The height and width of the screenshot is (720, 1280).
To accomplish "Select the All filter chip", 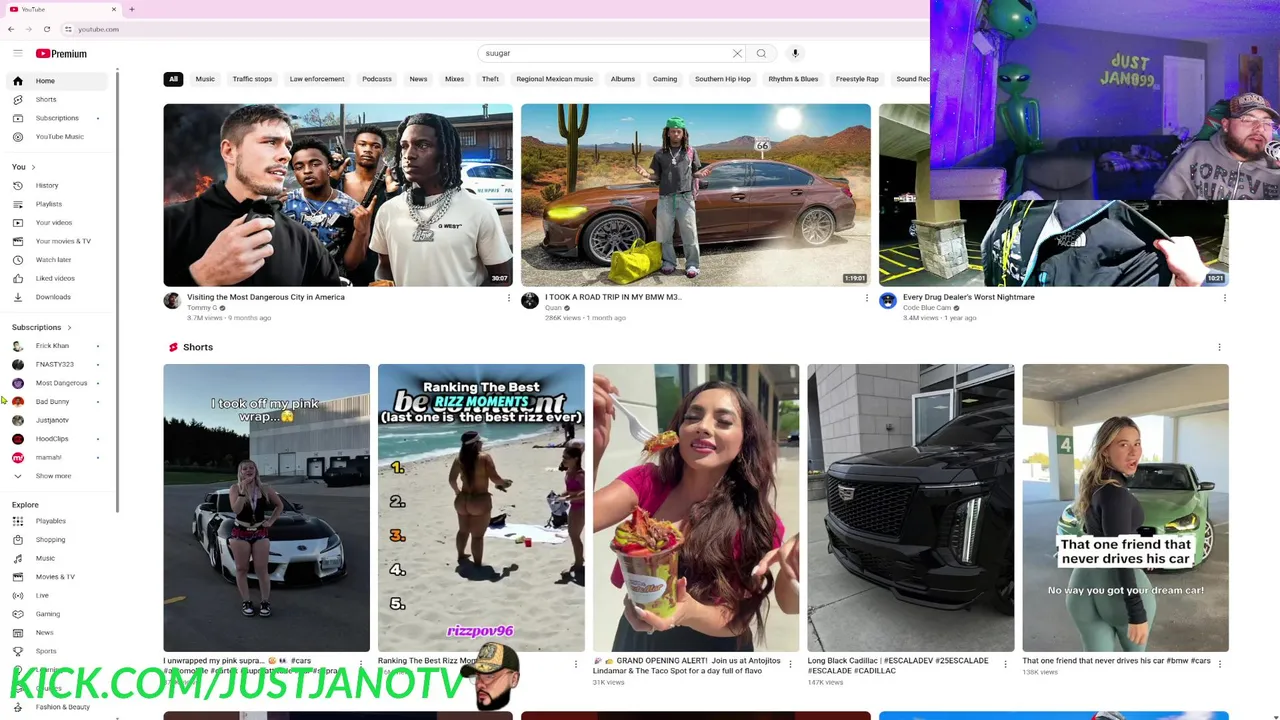I will [x=173, y=79].
